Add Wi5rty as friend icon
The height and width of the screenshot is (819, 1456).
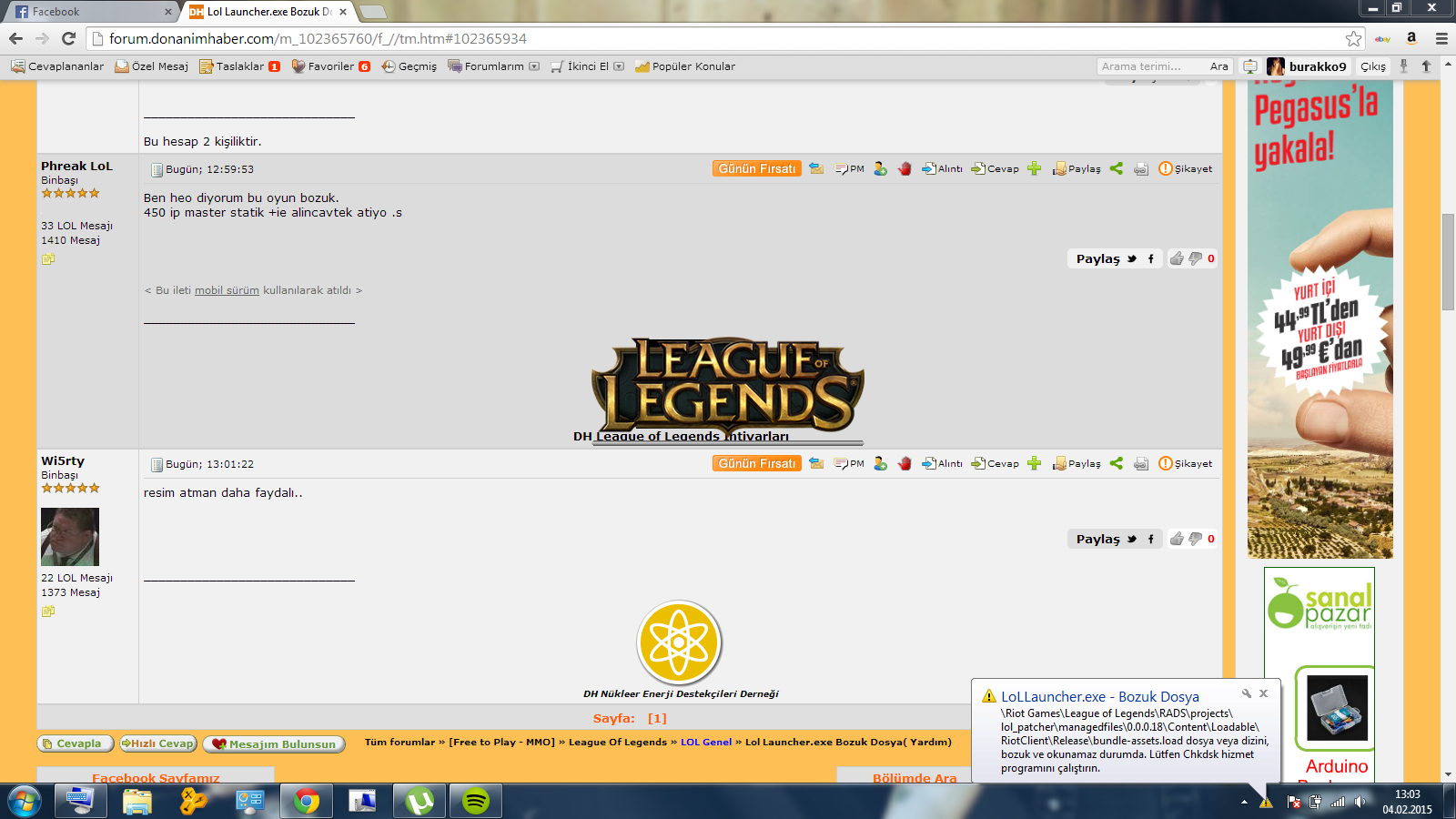click(x=880, y=464)
